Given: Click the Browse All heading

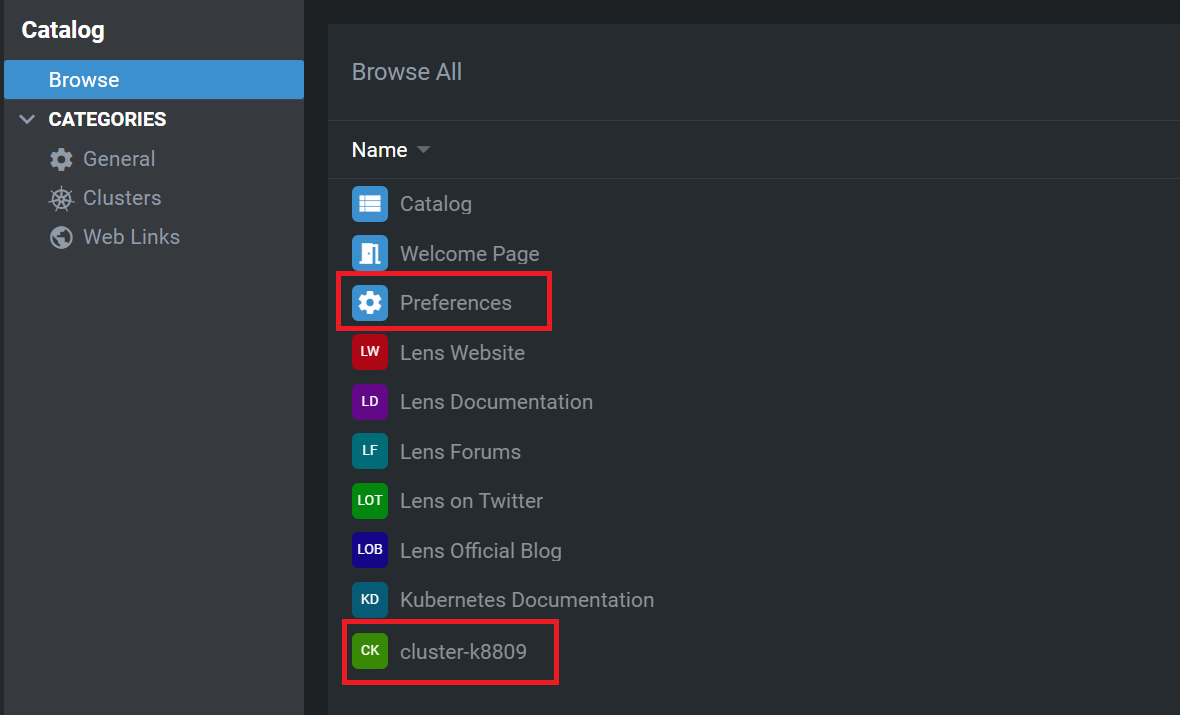Looking at the screenshot, I should [x=406, y=72].
